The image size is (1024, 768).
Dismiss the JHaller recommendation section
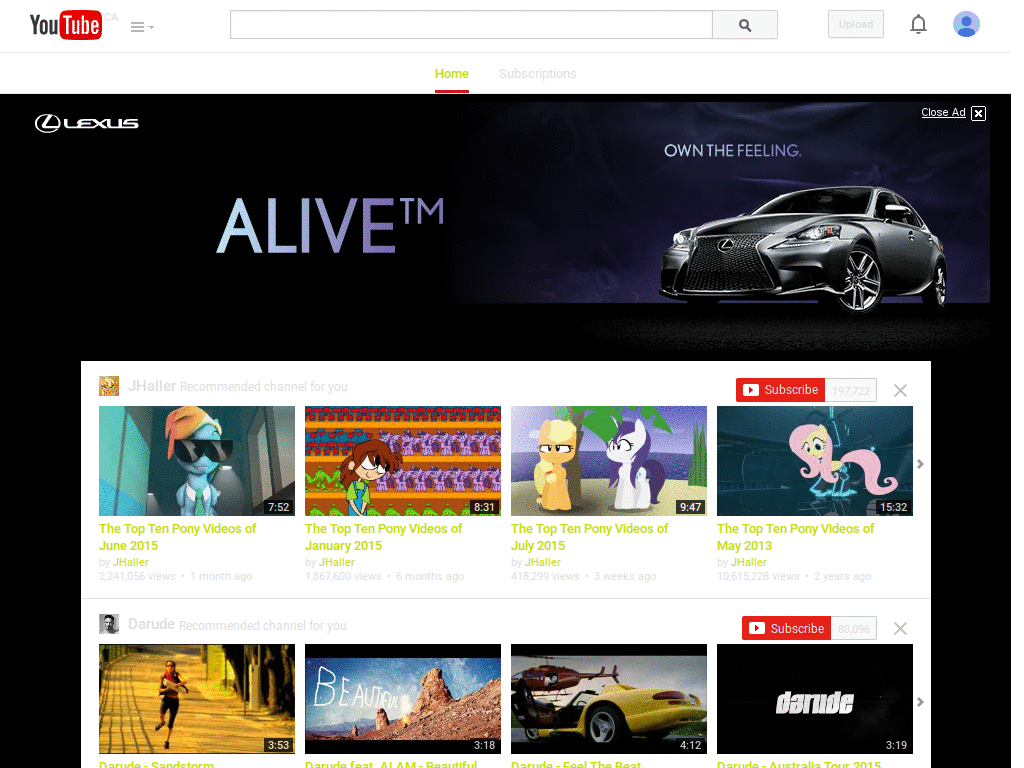(901, 391)
